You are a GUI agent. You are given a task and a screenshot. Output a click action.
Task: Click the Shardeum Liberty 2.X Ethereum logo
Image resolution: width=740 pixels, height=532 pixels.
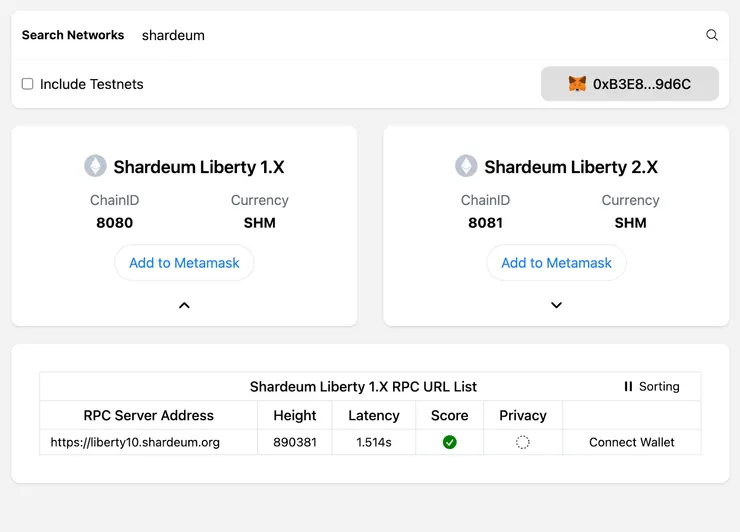tap(466, 166)
